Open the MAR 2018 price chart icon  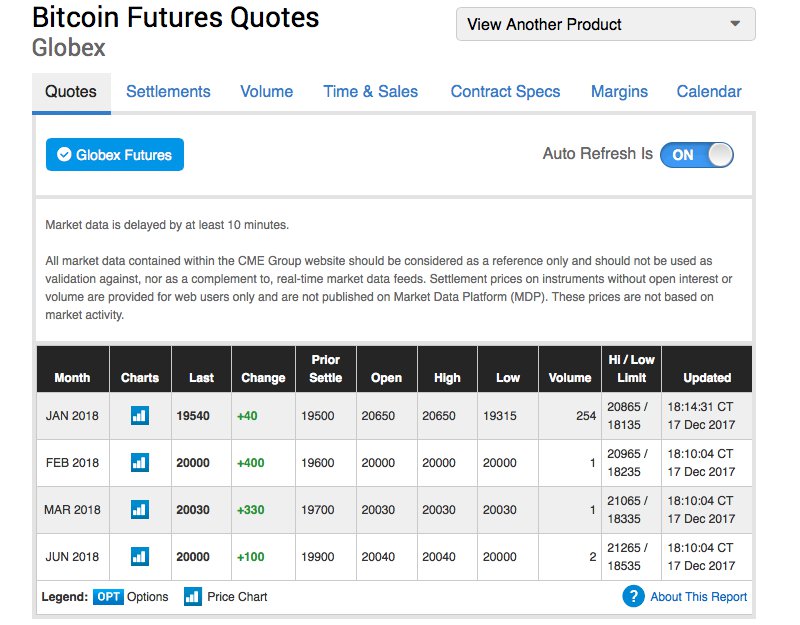point(140,510)
